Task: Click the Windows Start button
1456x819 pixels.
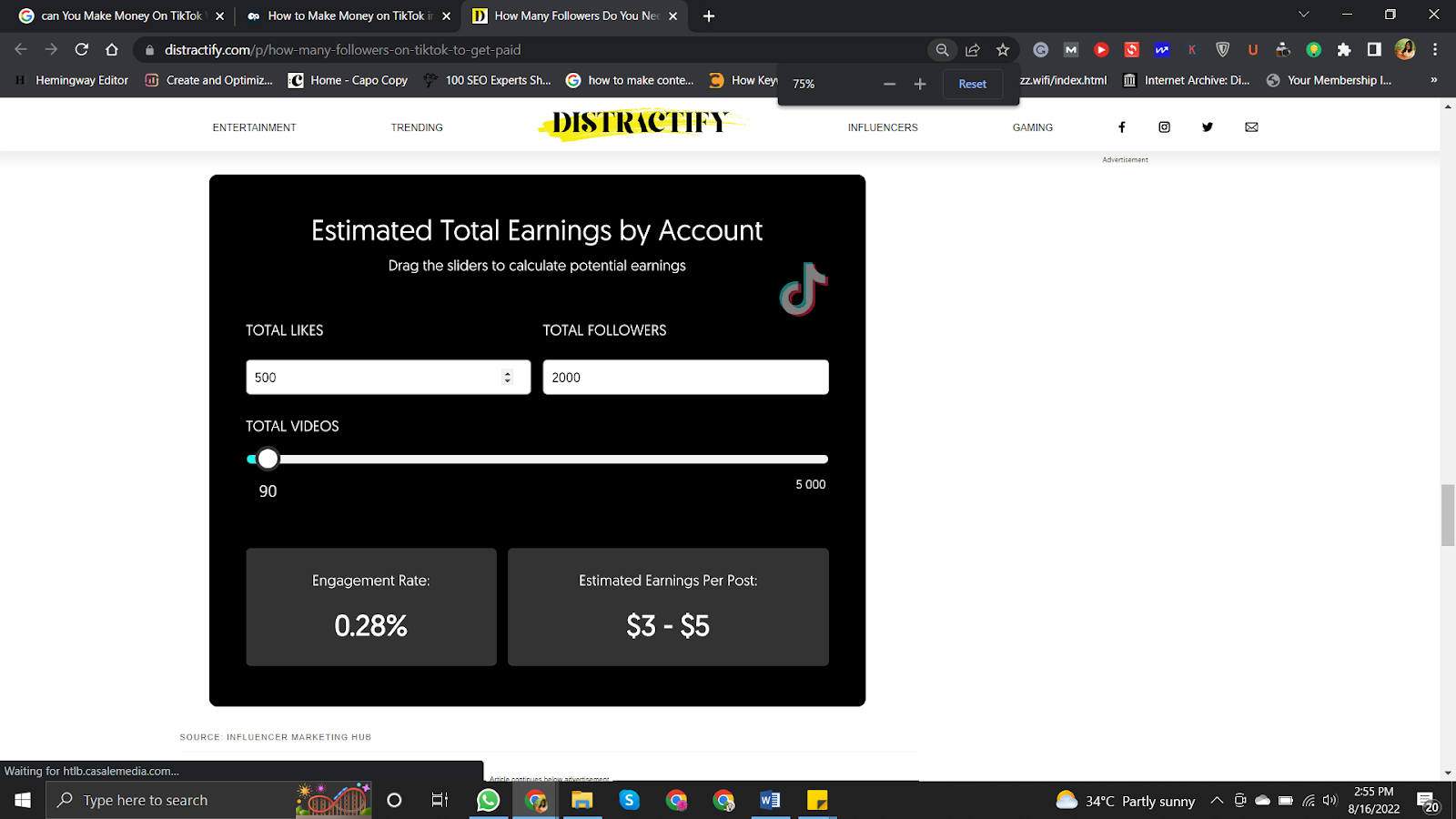Action: [x=23, y=800]
